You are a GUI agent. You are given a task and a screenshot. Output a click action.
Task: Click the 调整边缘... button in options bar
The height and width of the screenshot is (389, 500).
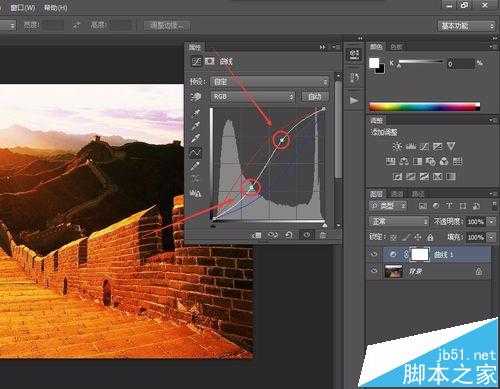click(x=167, y=25)
